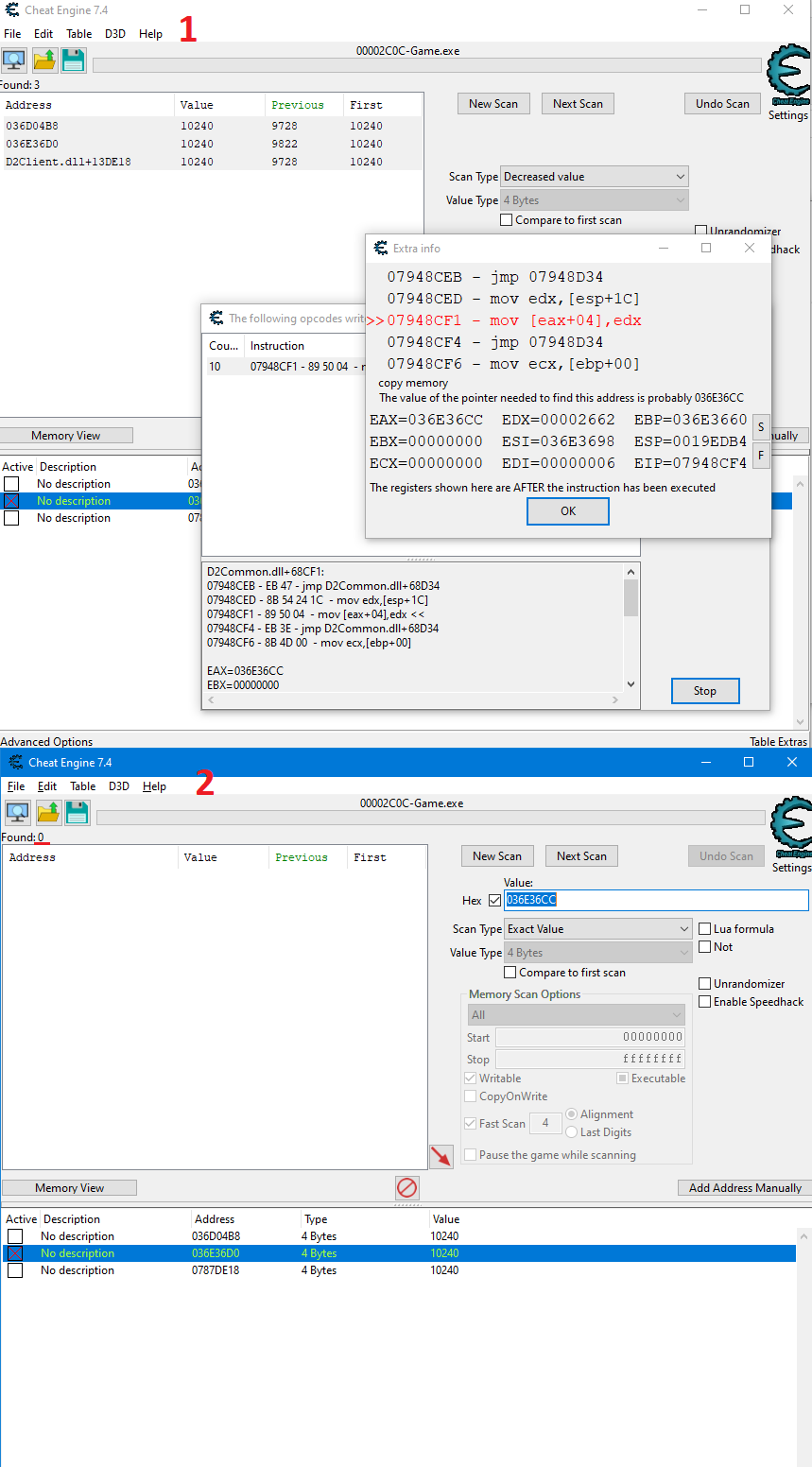Open the memory region 'All' dropdown
This screenshot has width=812, height=1467.
[x=577, y=1015]
